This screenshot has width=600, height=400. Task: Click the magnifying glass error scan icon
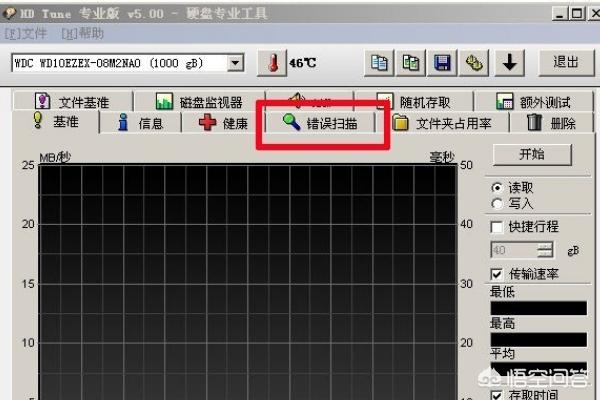[291, 122]
